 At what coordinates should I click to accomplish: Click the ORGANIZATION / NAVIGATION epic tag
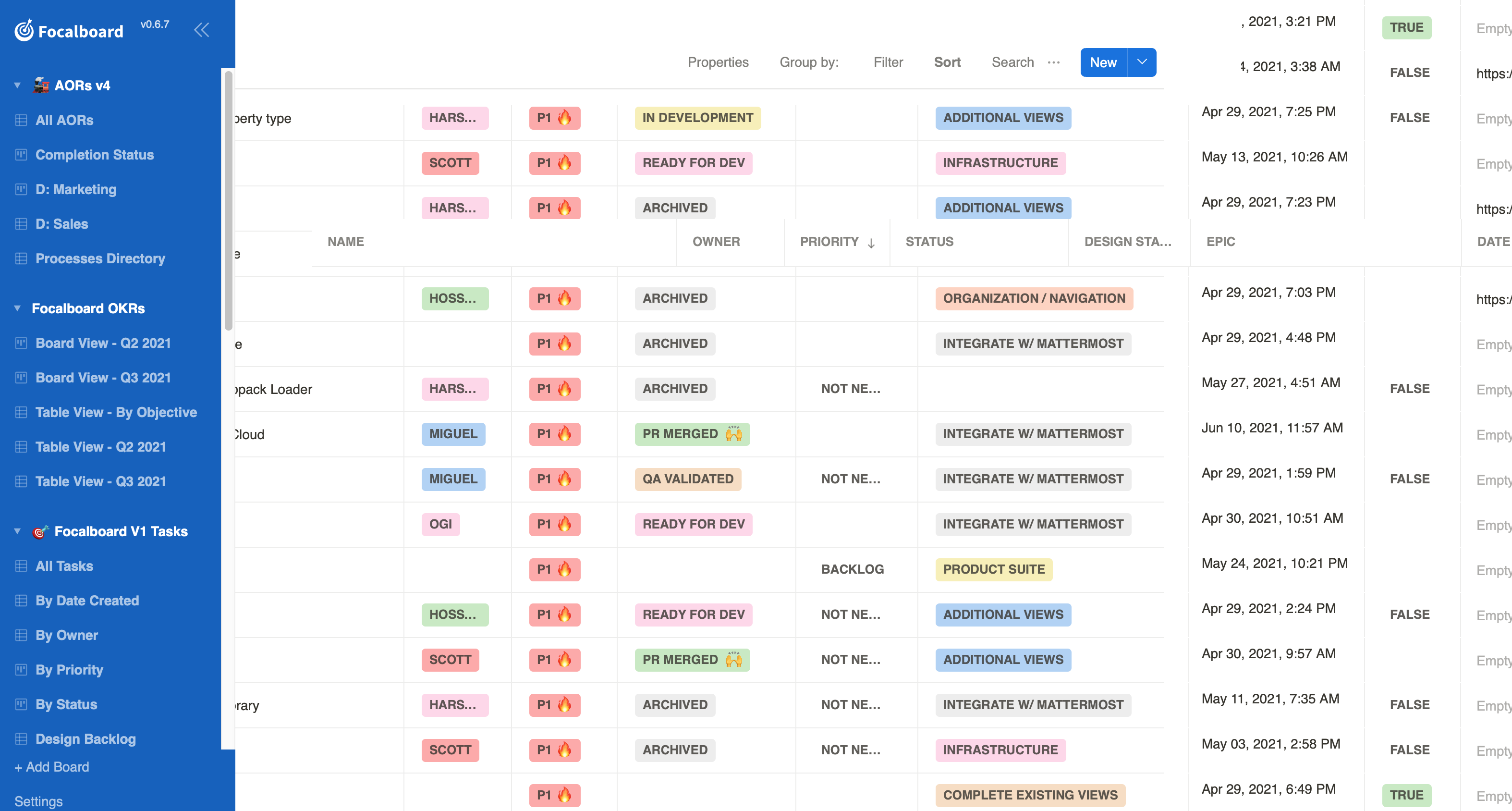1034,299
